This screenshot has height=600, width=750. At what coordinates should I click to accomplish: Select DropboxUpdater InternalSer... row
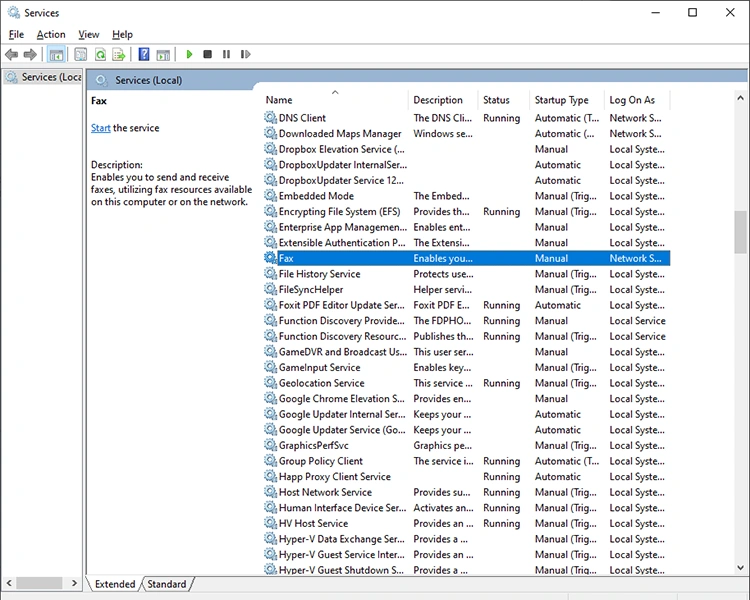466,165
